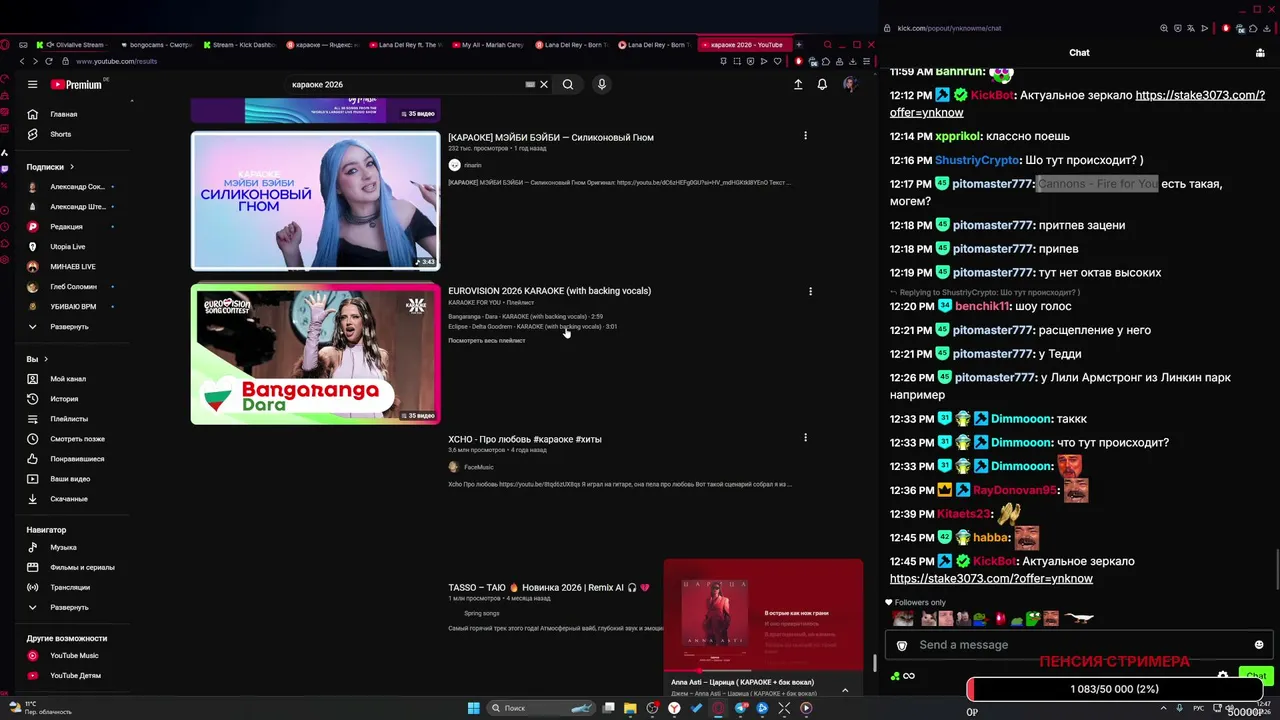Viewport: 1280px width, 720px height.
Task: Open XCHO - Про любовь video title
Action: pyautogui.click(x=525, y=439)
